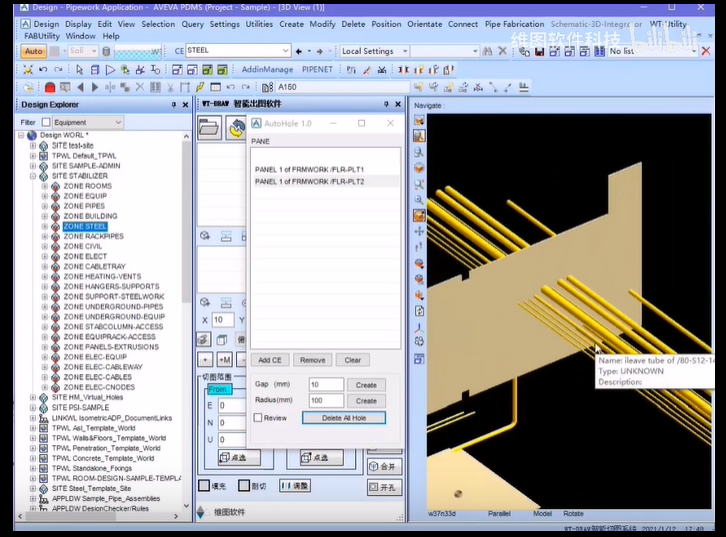Screen dimensions: 726x537
Task: Open the Pipe Fabrication menu
Action: [514, 24]
